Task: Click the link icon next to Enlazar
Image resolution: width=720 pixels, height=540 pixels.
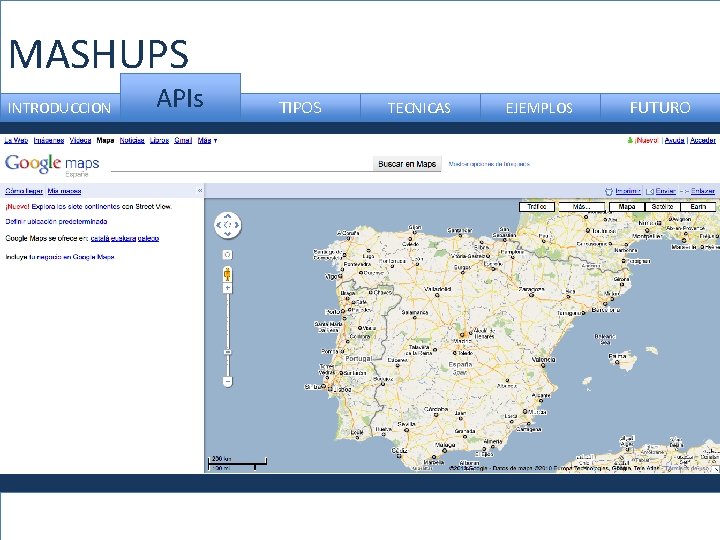Action: point(684,191)
